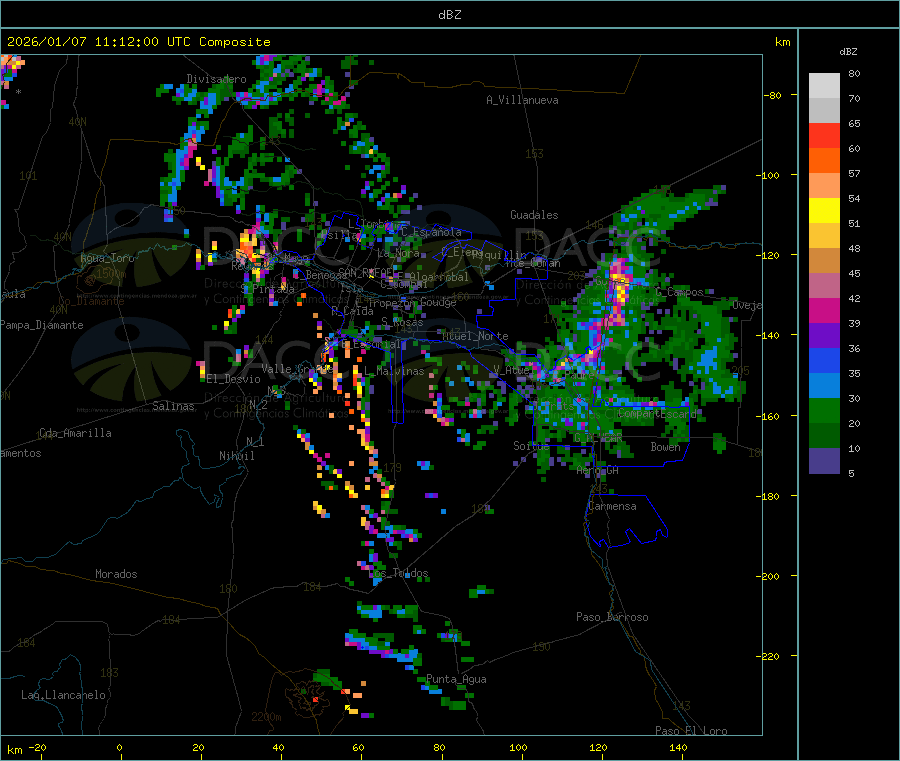The height and width of the screenshot is (761, 900).
Task: Click the light grey 70-80 dBZ legend swatch
Action: pyautogui.click(x=824, y=86)
